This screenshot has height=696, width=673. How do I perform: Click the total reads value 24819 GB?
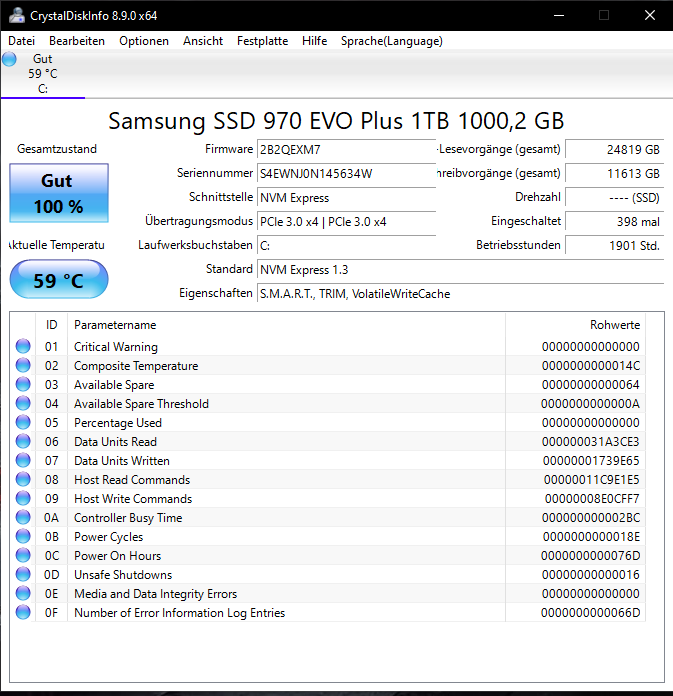pos(614,150)
